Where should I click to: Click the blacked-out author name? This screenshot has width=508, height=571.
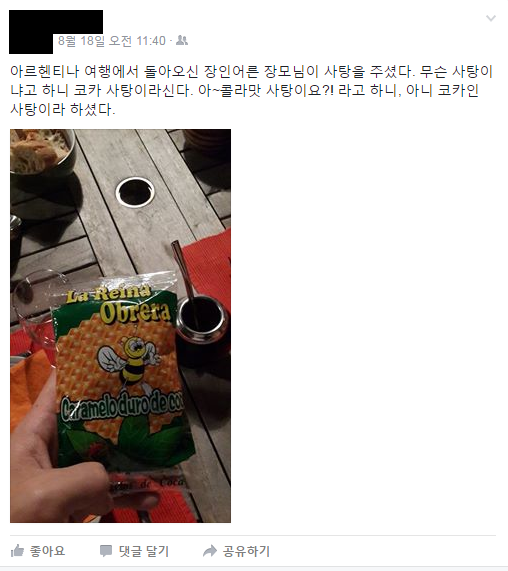[x=78, y=22]
